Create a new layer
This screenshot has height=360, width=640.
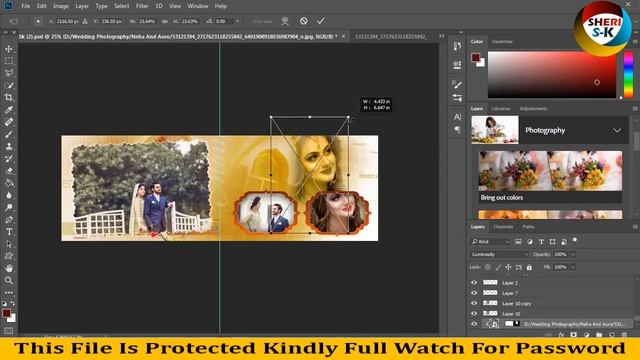coord(611,335)
